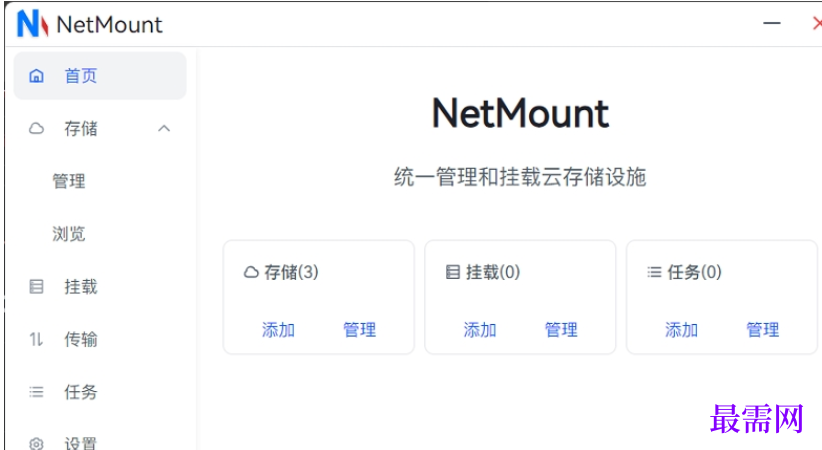The image size is (822, 450).
Task: Open the 首页 home menu item
Action: pyautogui.click(x=100, y=76)
